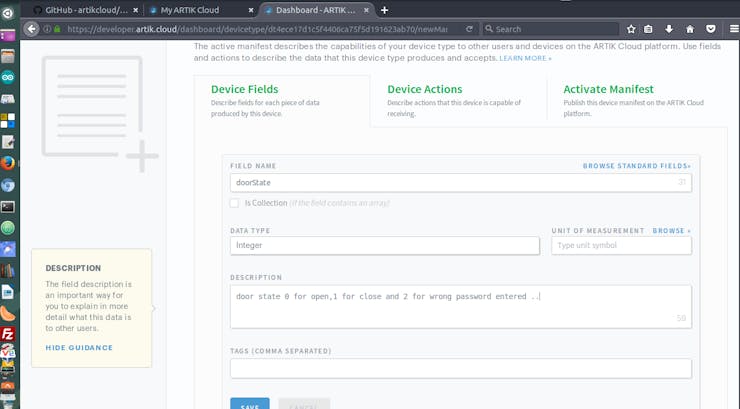Open the Firefox hamburger menu

click(x=734, y=29)
